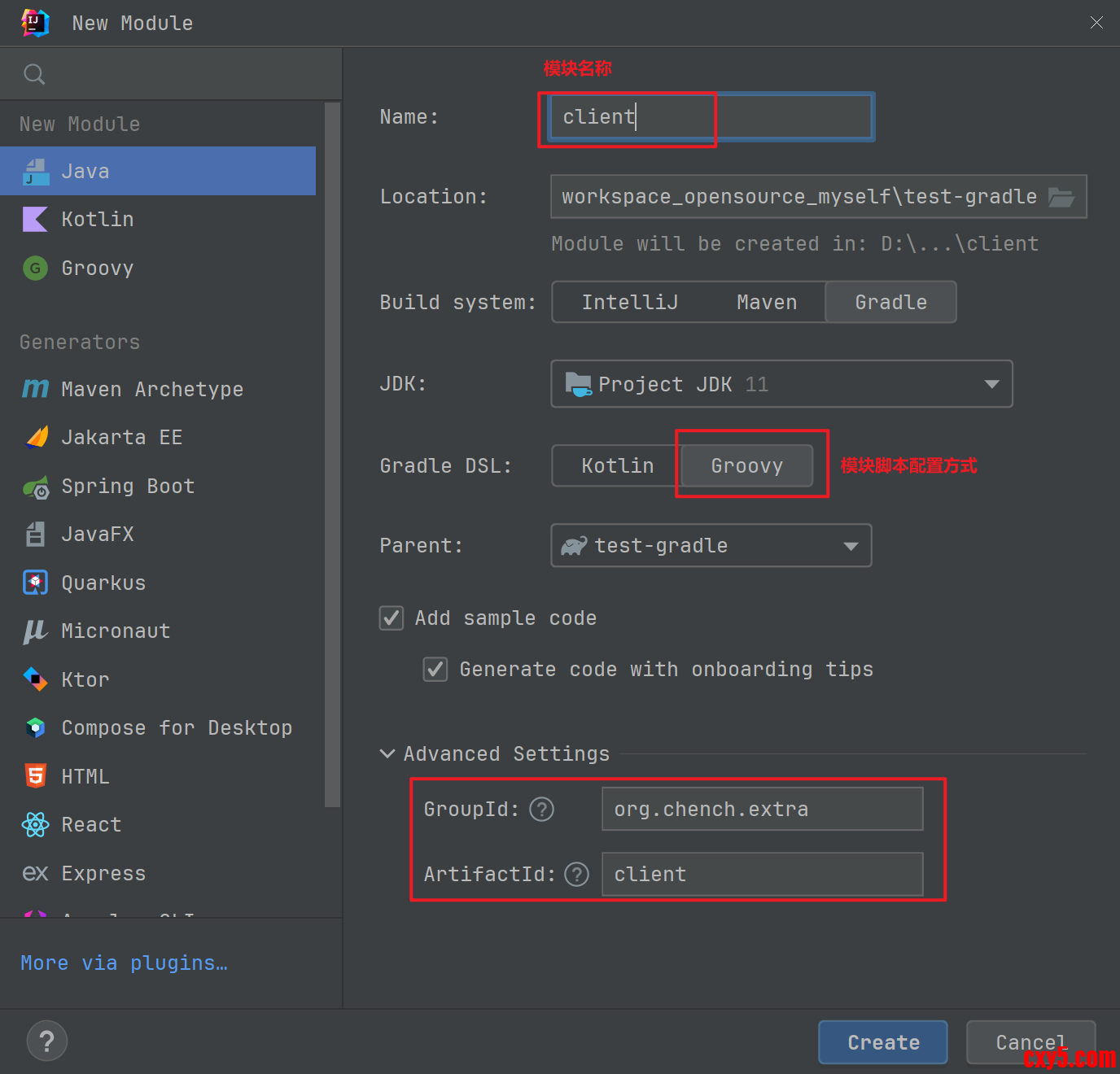The width and height of the screenshot is (1120, 1074).
Task: Uncheck the Add sample code checkbox
Action: [392, 618]
